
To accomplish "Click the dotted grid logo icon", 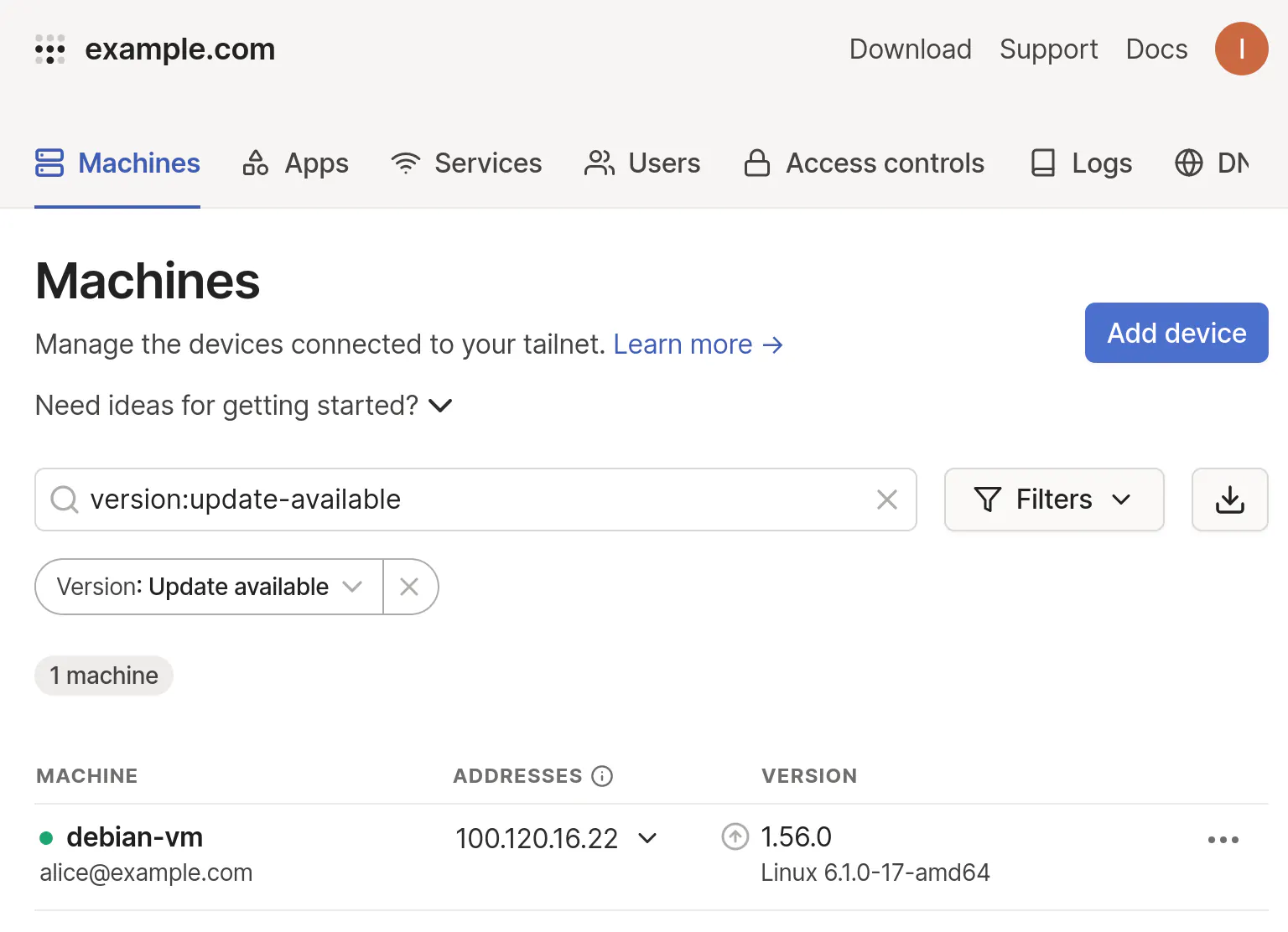I will (x=50, y=49).
